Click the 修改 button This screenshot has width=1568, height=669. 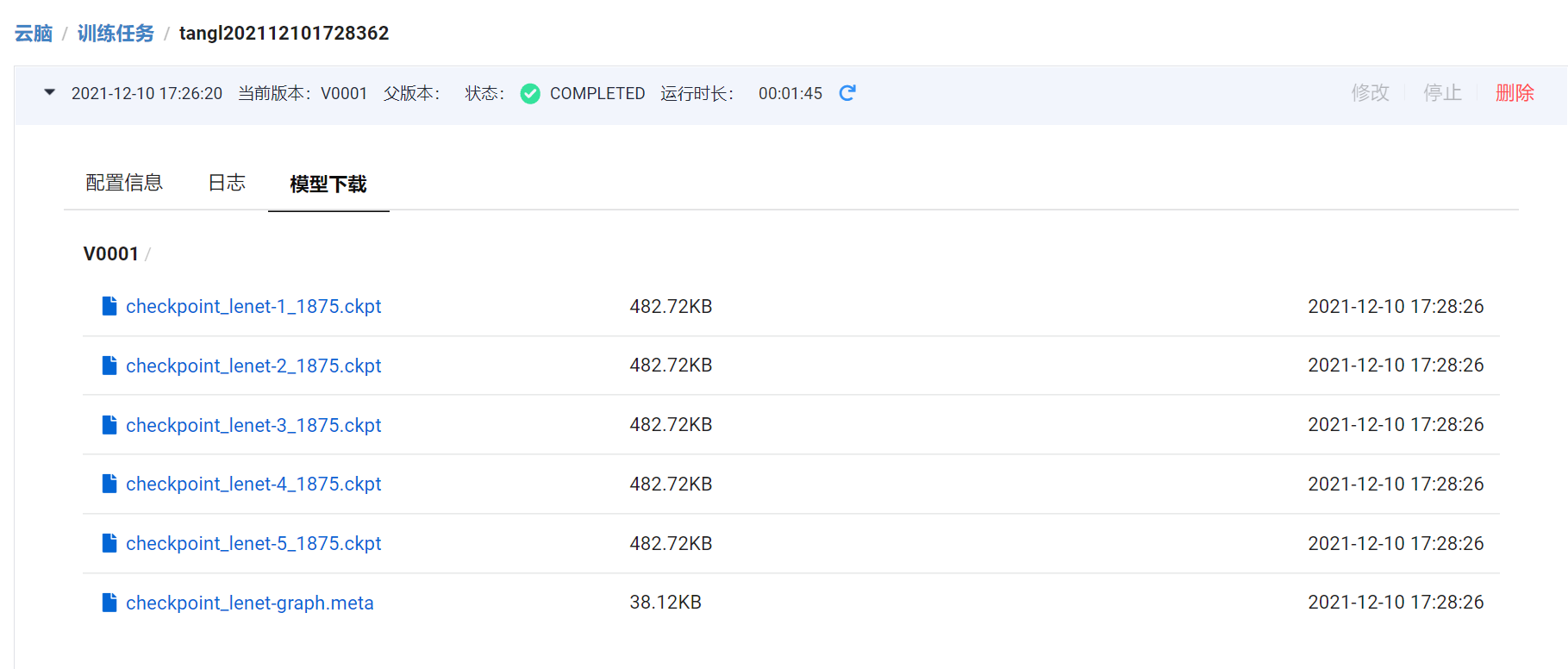[x=1370, y=93]
